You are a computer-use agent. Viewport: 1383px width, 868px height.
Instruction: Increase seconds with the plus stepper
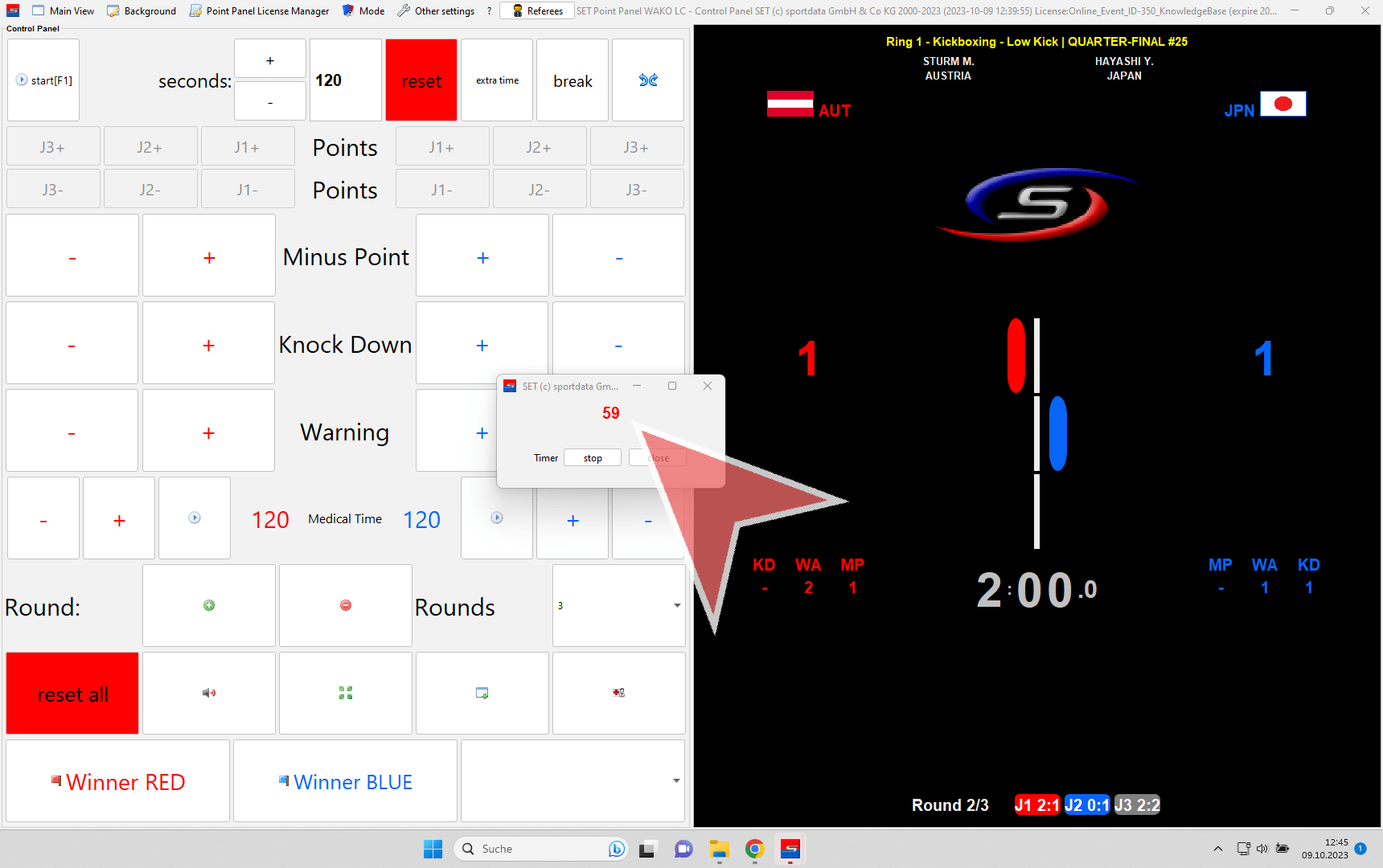click(x=270, y=60)
